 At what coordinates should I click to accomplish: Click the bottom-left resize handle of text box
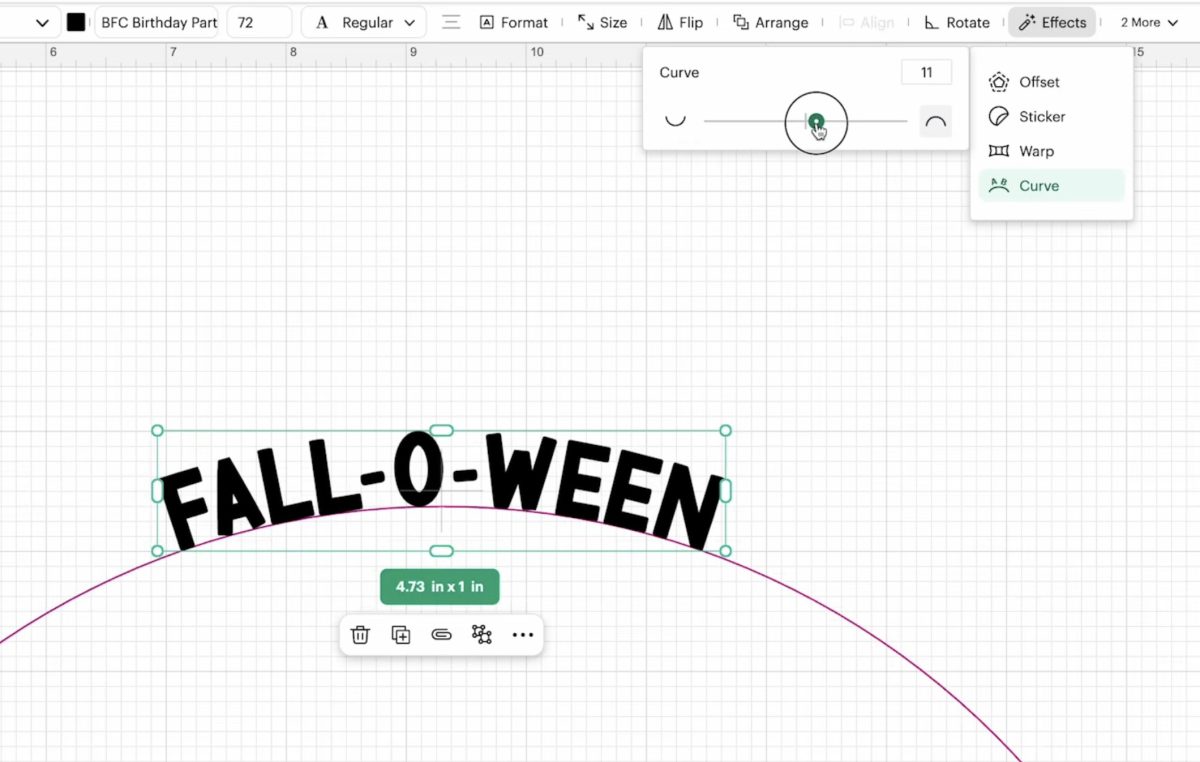point(157,551)
